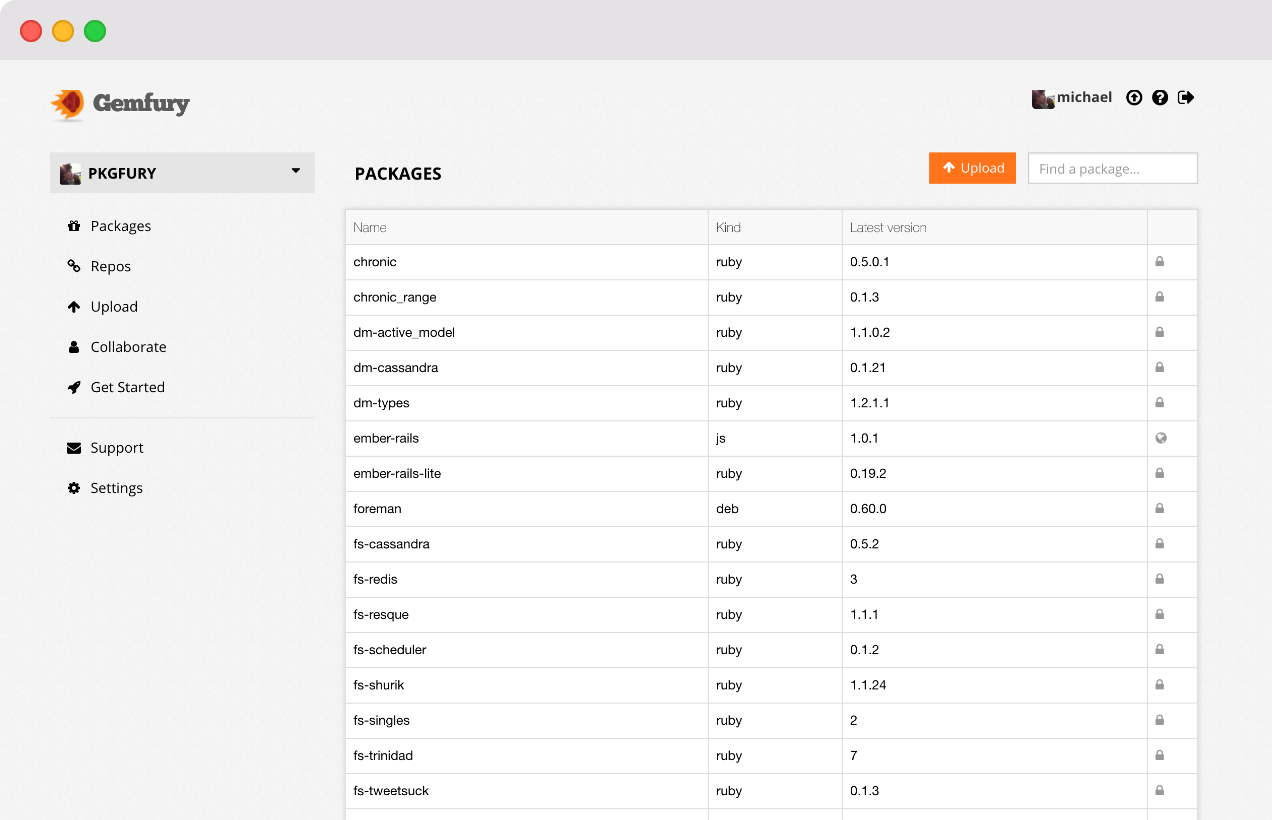Expand the PKGFURY account dropdown
Screen dimensions: 1272x820
[296, 171]
